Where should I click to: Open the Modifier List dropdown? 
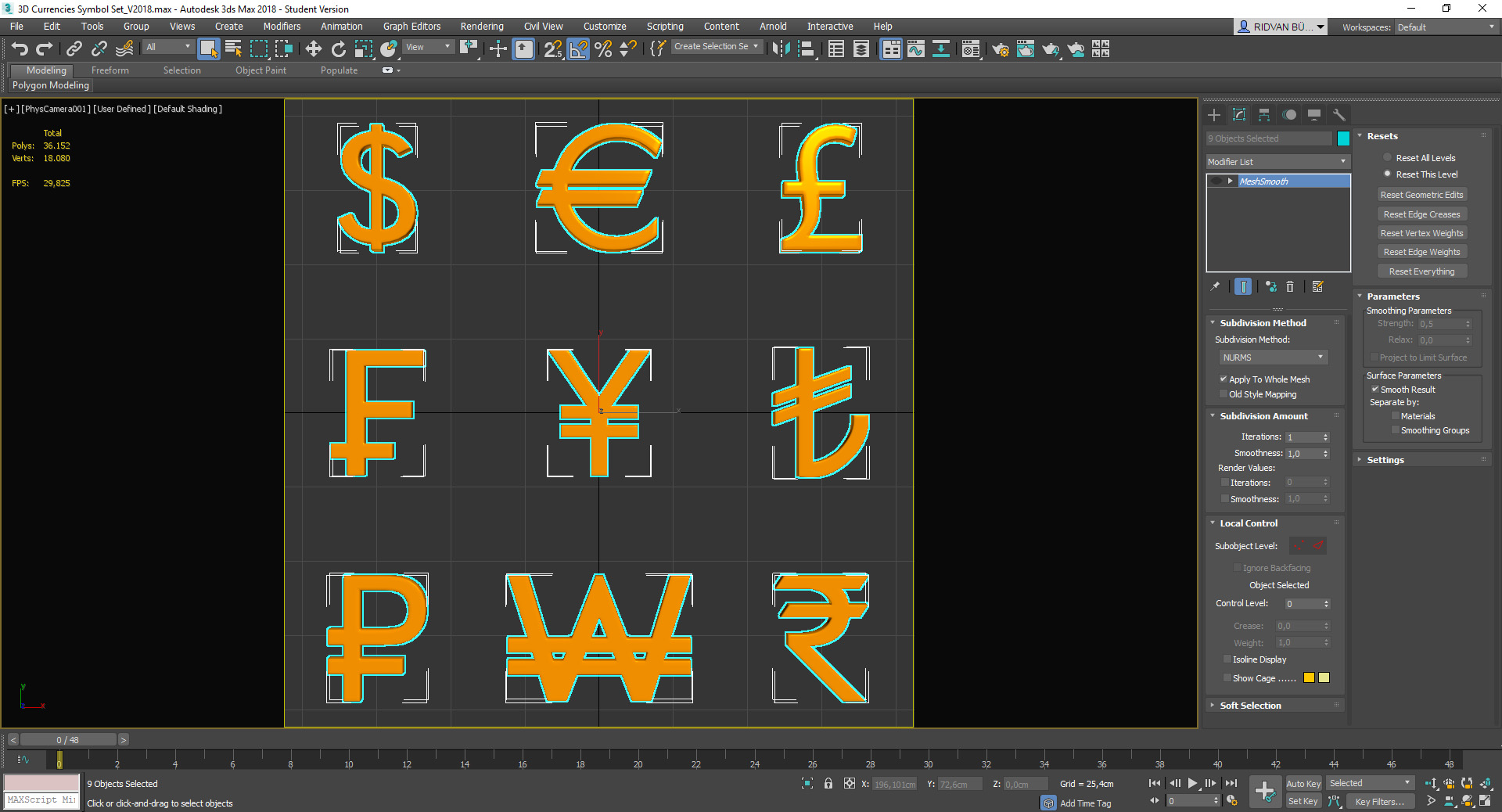[x=1277, y=162]
